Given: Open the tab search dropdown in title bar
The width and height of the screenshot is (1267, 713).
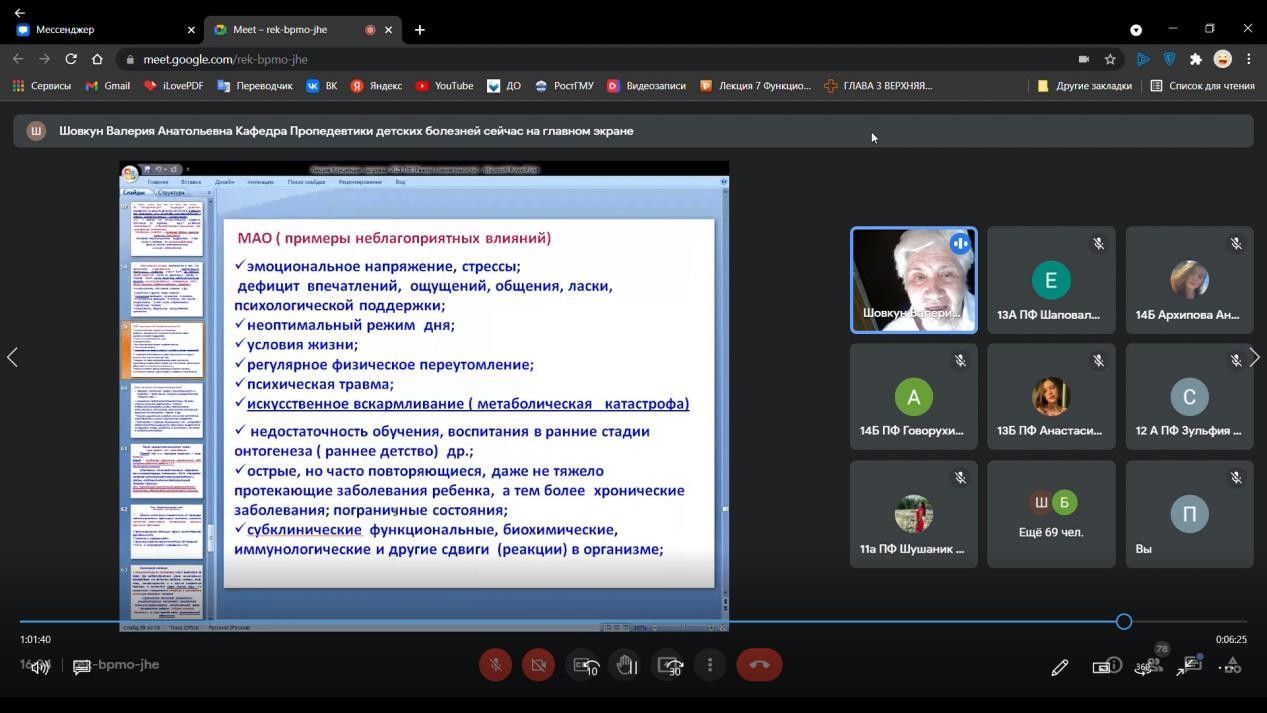Looking at the screenshot, I should [x=1136, y=30].
